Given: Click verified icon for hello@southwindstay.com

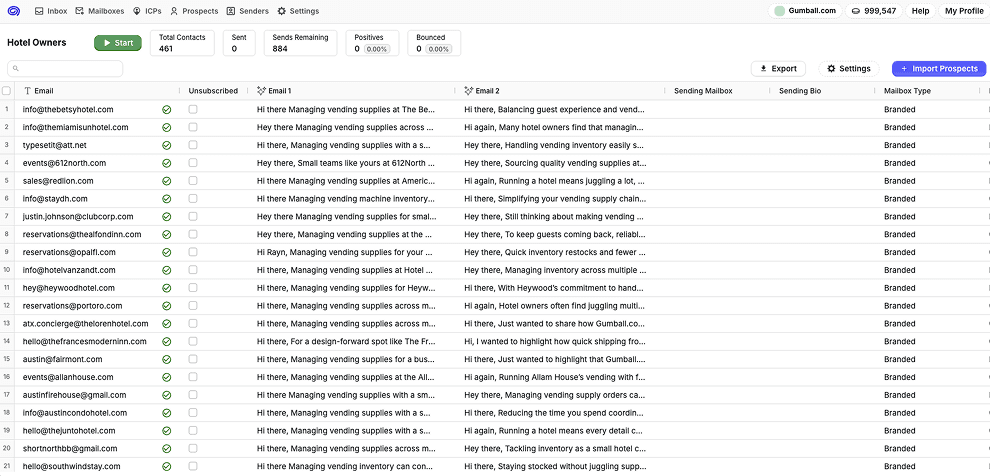Looking at the screenshot, I should coord(167,467).
